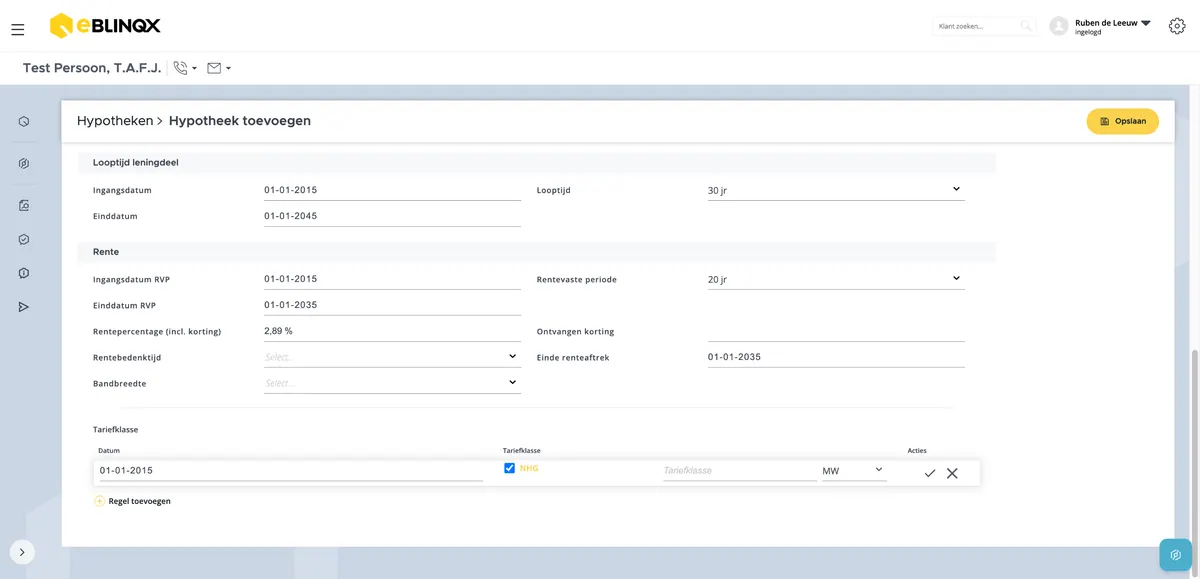This screenshot has height=579, width=1200.
Task: Edit the Ingangsdatum field 01-01-2015
Action: pos(392,190)
